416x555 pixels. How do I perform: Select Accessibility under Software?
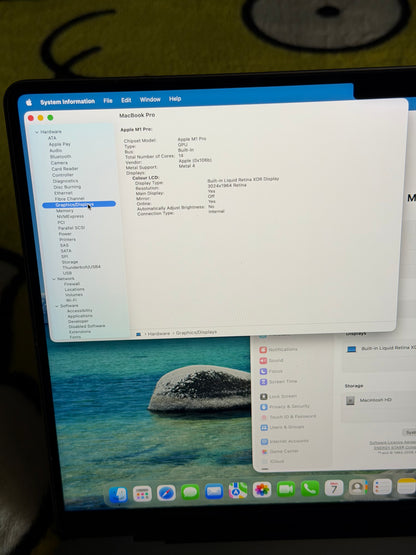tap(80, 311)
